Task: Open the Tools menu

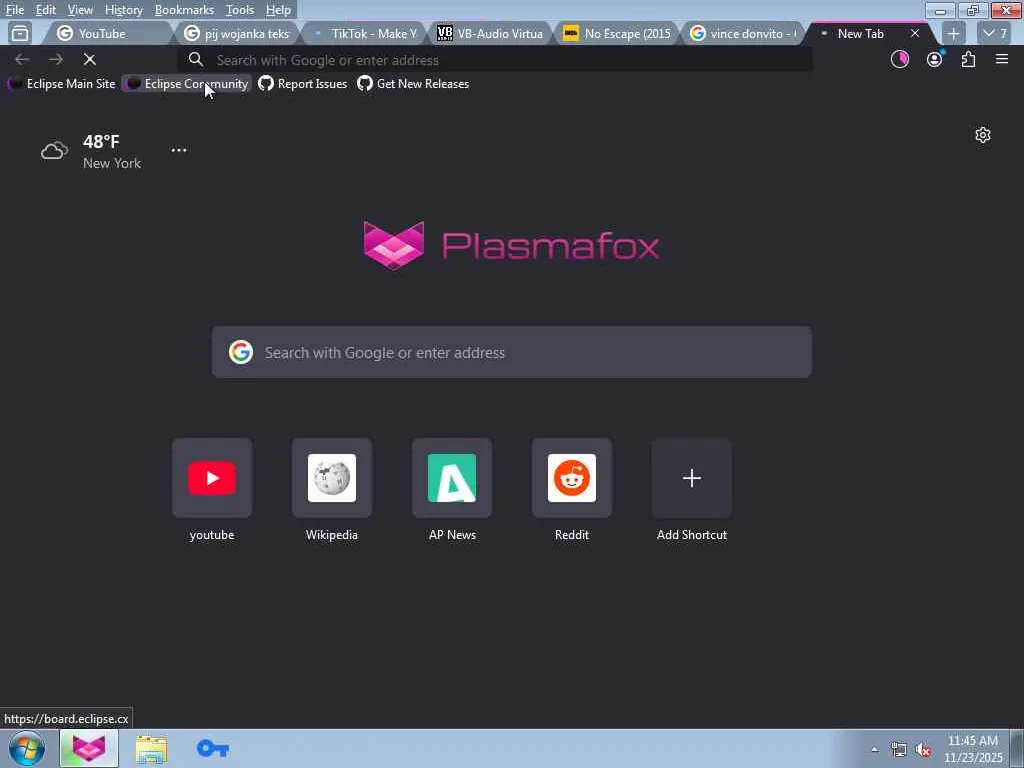Action: coord(239,10)
